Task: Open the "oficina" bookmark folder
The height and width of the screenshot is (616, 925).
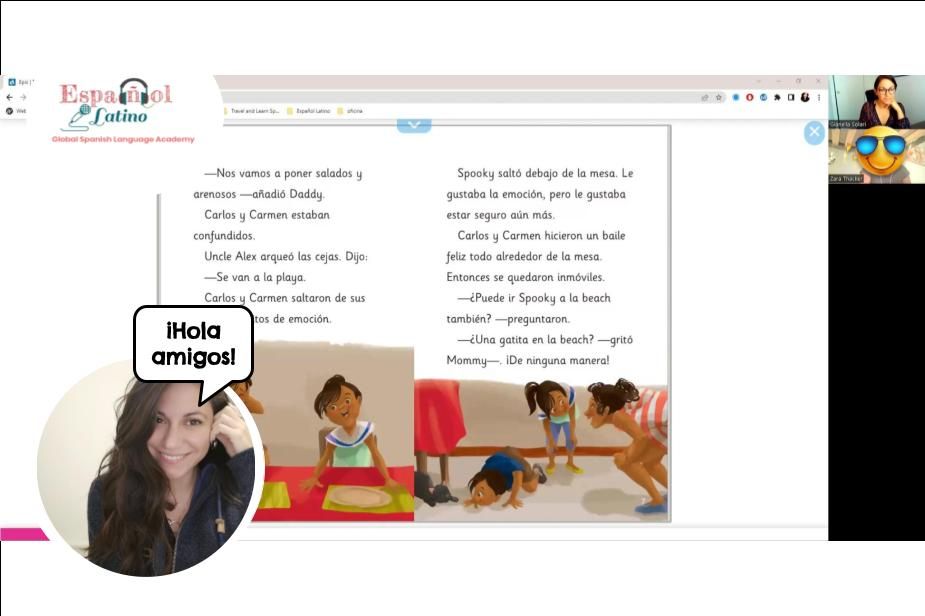Action: click(350, 111)
